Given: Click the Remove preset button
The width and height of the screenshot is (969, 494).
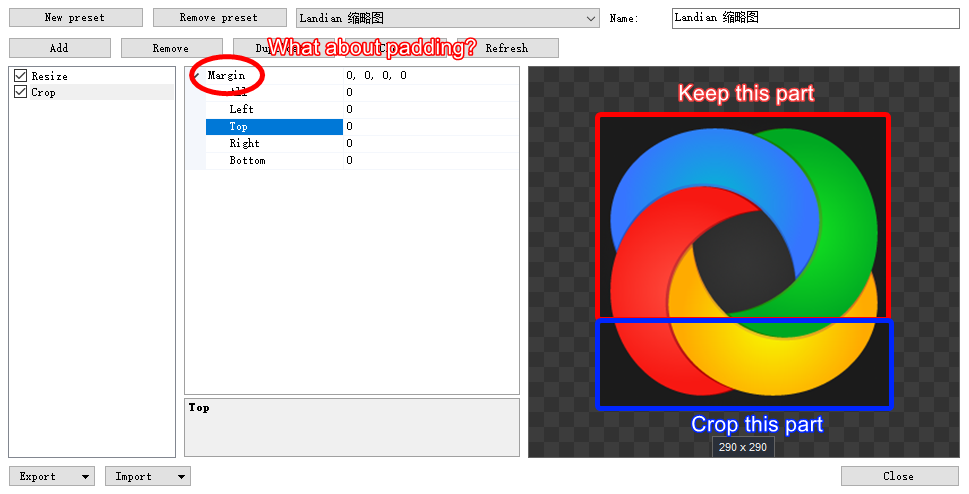Looking at the screenshot, I should [219, 17].
